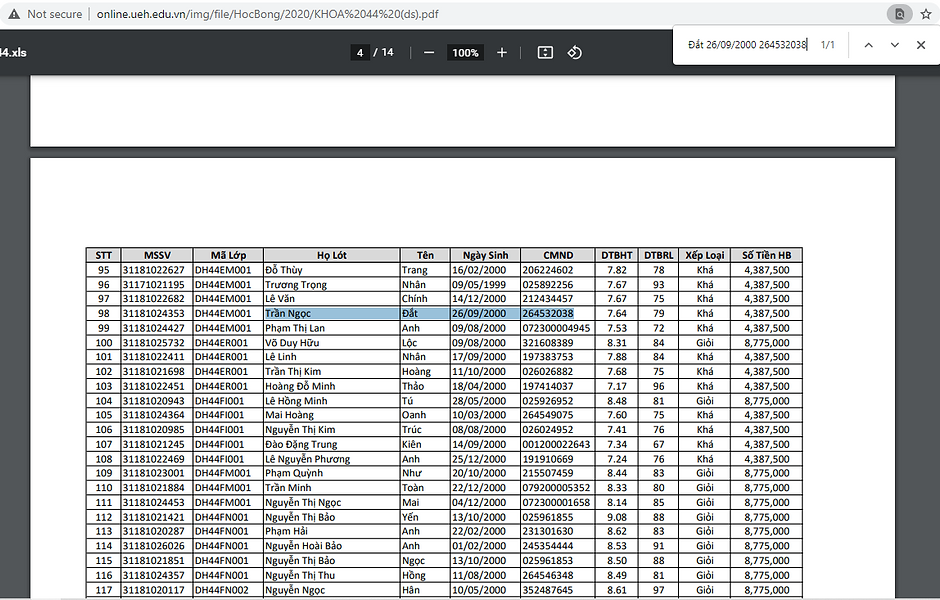Click the date 28/05/2000 in row 104
Screen dimensions: 940x600
(479, 401)
